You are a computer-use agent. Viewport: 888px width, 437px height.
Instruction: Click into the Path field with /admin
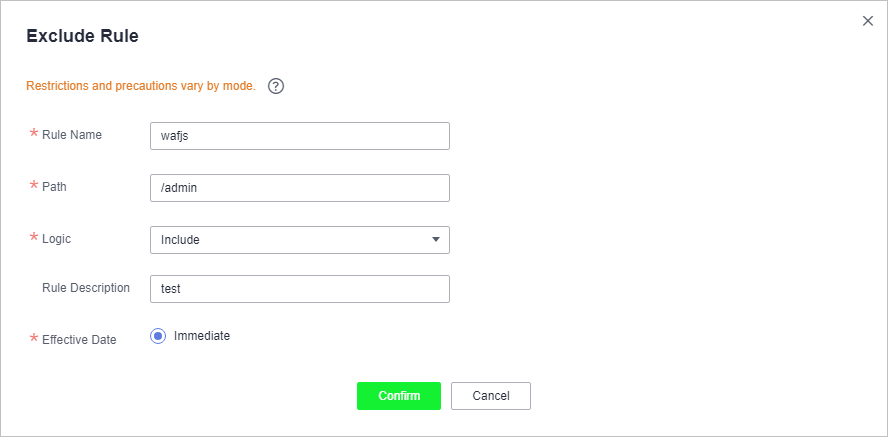[x=300, y=188]
